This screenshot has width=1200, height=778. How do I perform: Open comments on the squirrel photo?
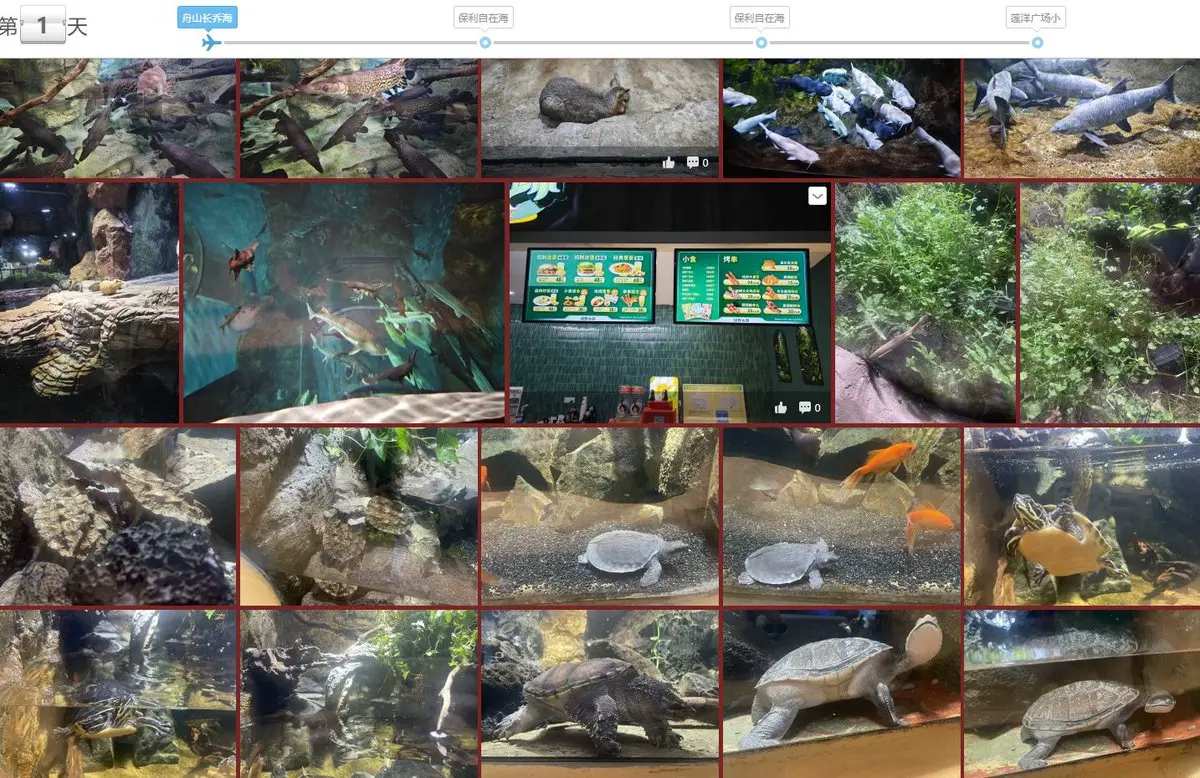[x=697, y=163]
